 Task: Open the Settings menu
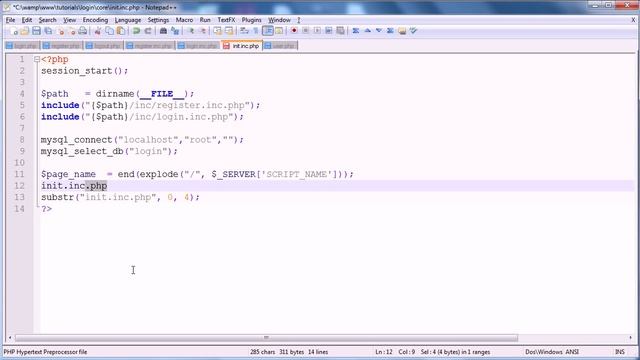pyautogui.click(x=158, y=20)
